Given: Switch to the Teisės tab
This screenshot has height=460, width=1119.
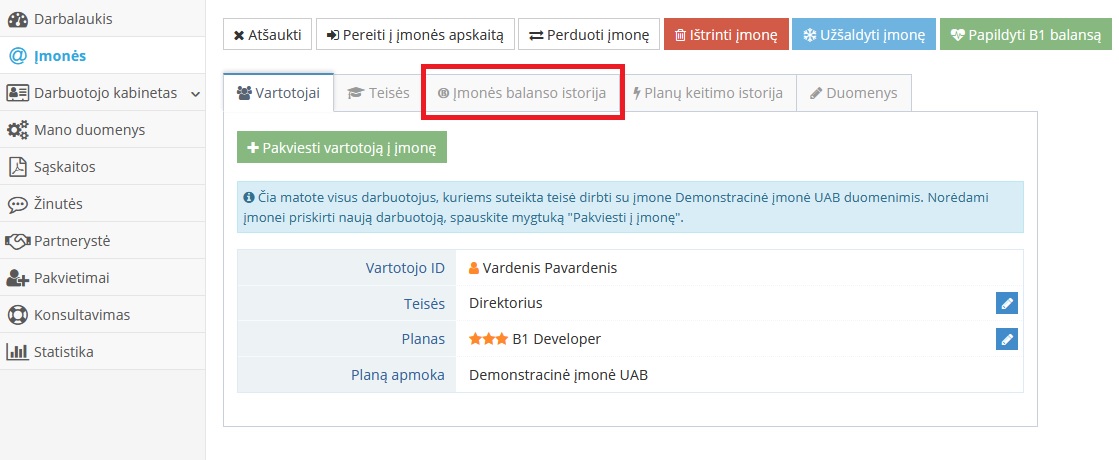Looking at the screenshot, I should [x=378, y=93].
